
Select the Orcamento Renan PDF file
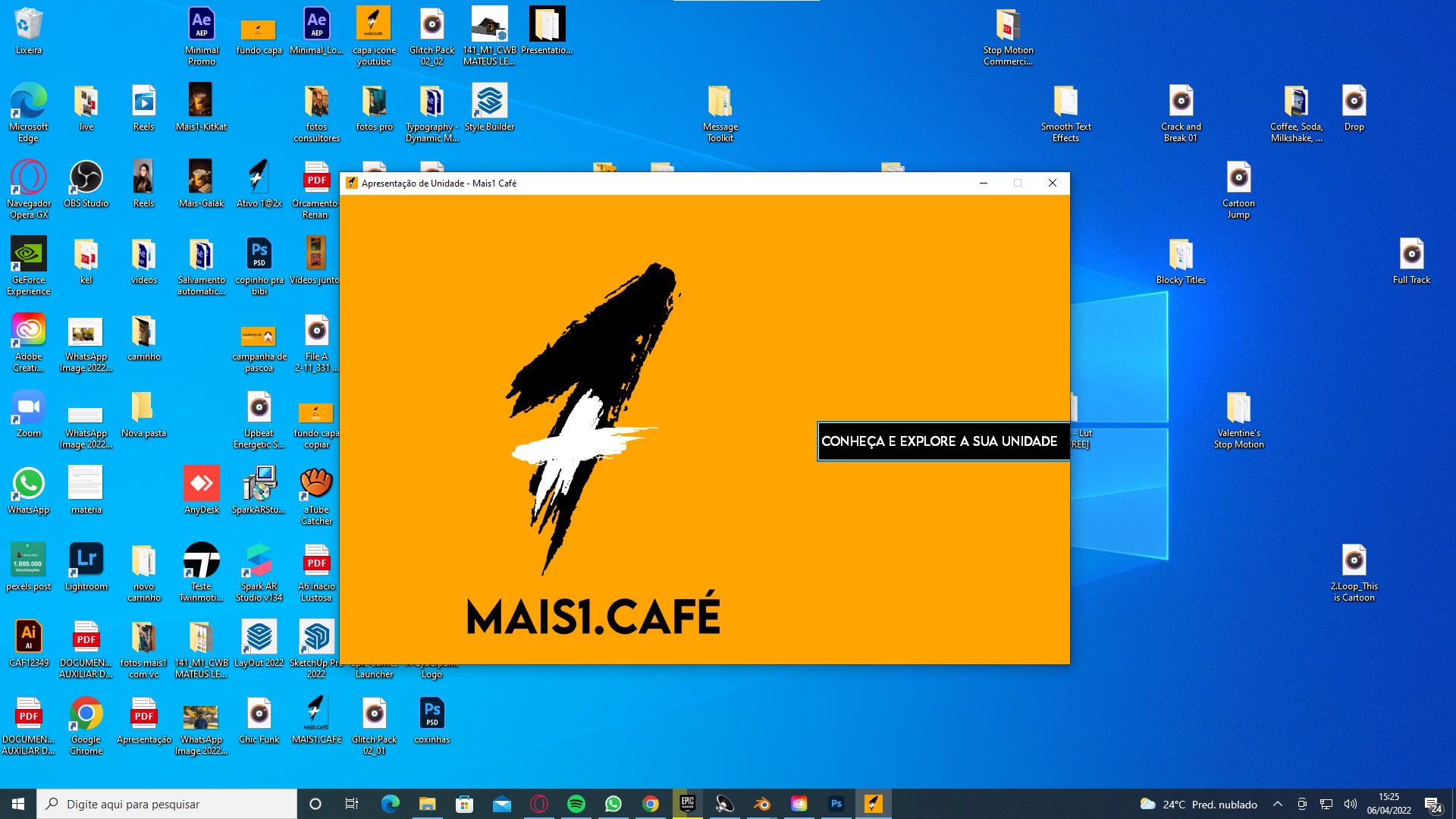coord(316,189)
